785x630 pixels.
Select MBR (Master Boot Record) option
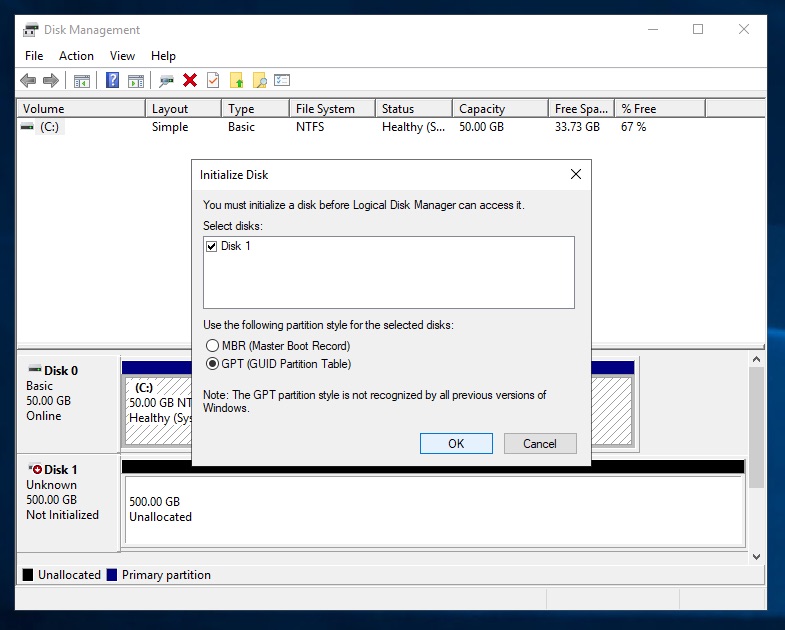(x=211, y=346)
